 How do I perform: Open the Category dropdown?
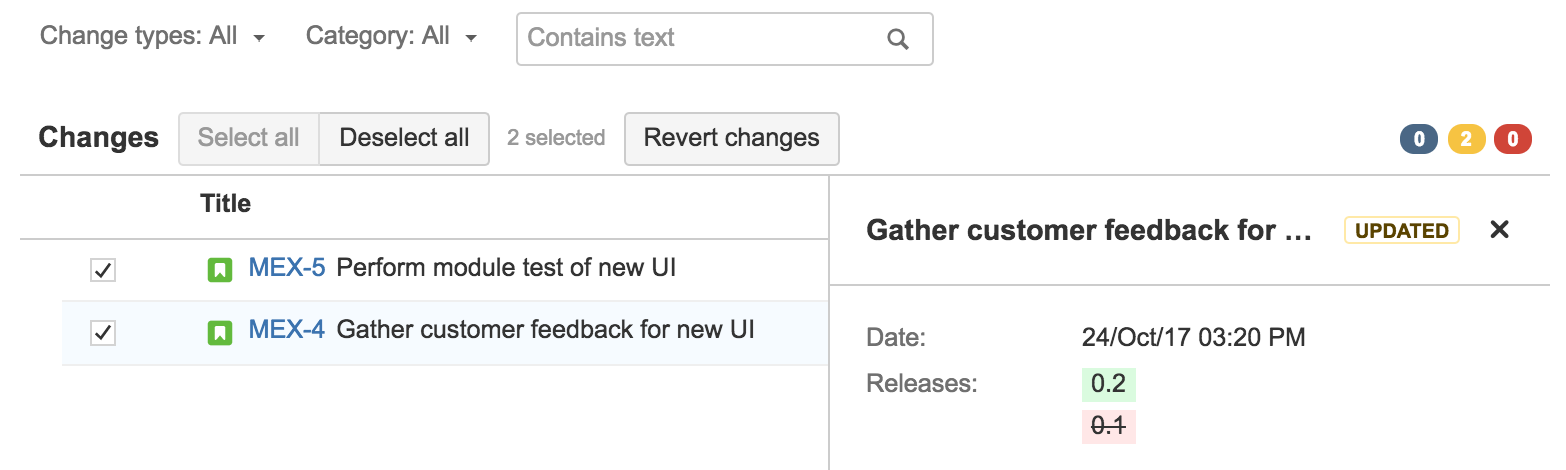[x=391, y=37]
